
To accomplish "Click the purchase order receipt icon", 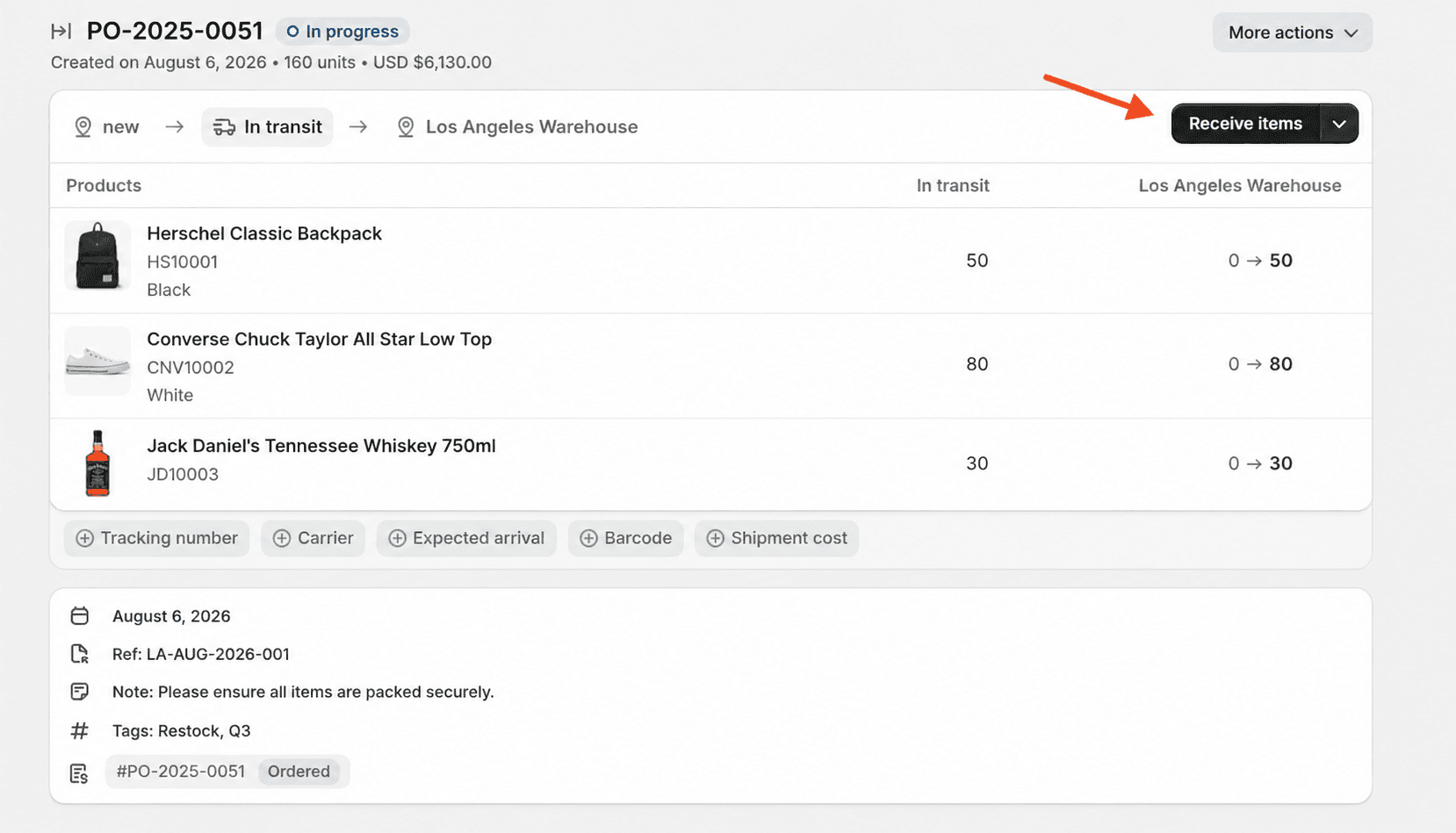I will coord(79,773).
